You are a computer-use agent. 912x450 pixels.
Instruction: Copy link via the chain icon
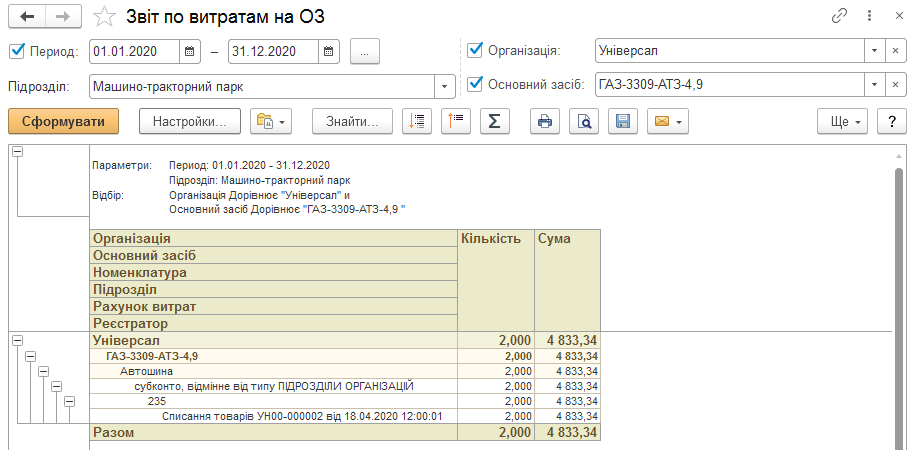click(839, 16)
